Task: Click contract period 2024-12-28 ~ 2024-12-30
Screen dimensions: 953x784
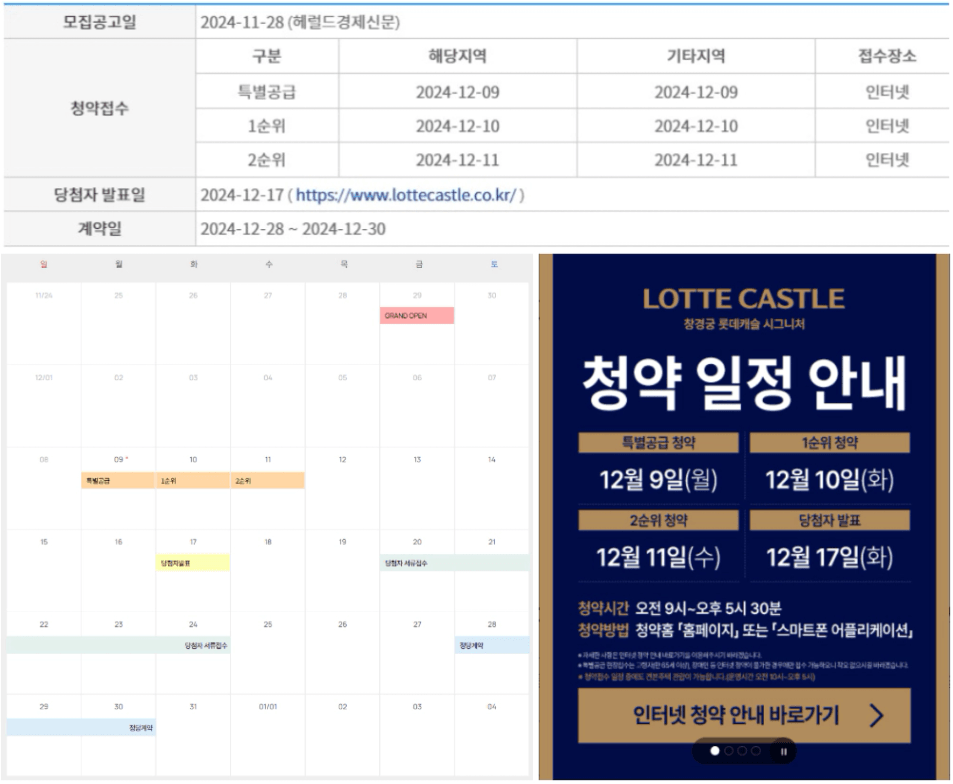Action: click(293, 229)
